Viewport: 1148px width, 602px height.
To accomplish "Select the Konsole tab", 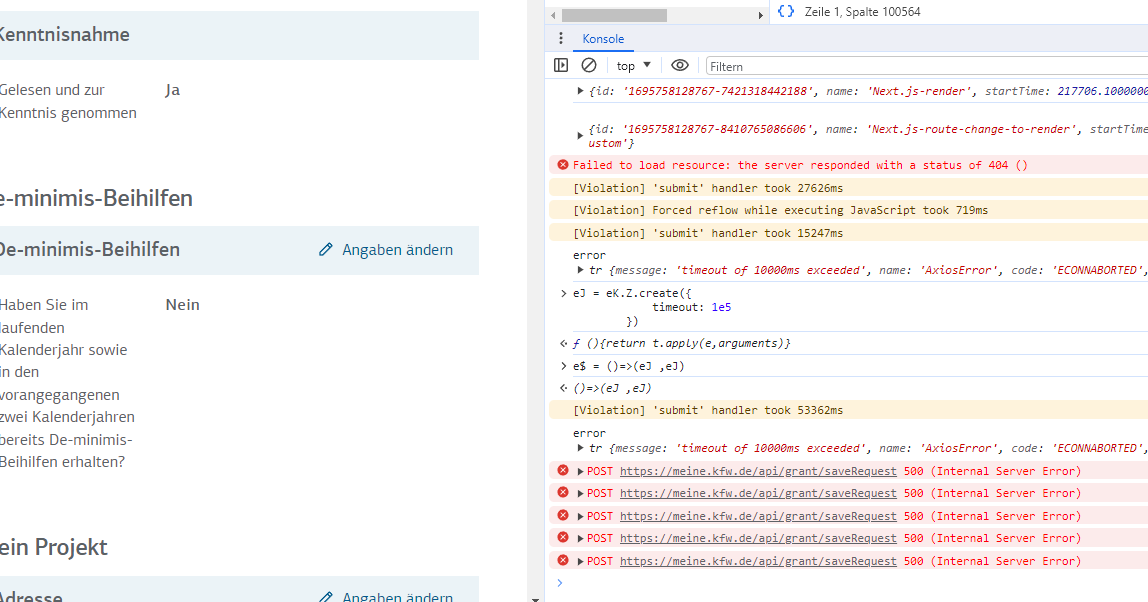I will 603,39.
